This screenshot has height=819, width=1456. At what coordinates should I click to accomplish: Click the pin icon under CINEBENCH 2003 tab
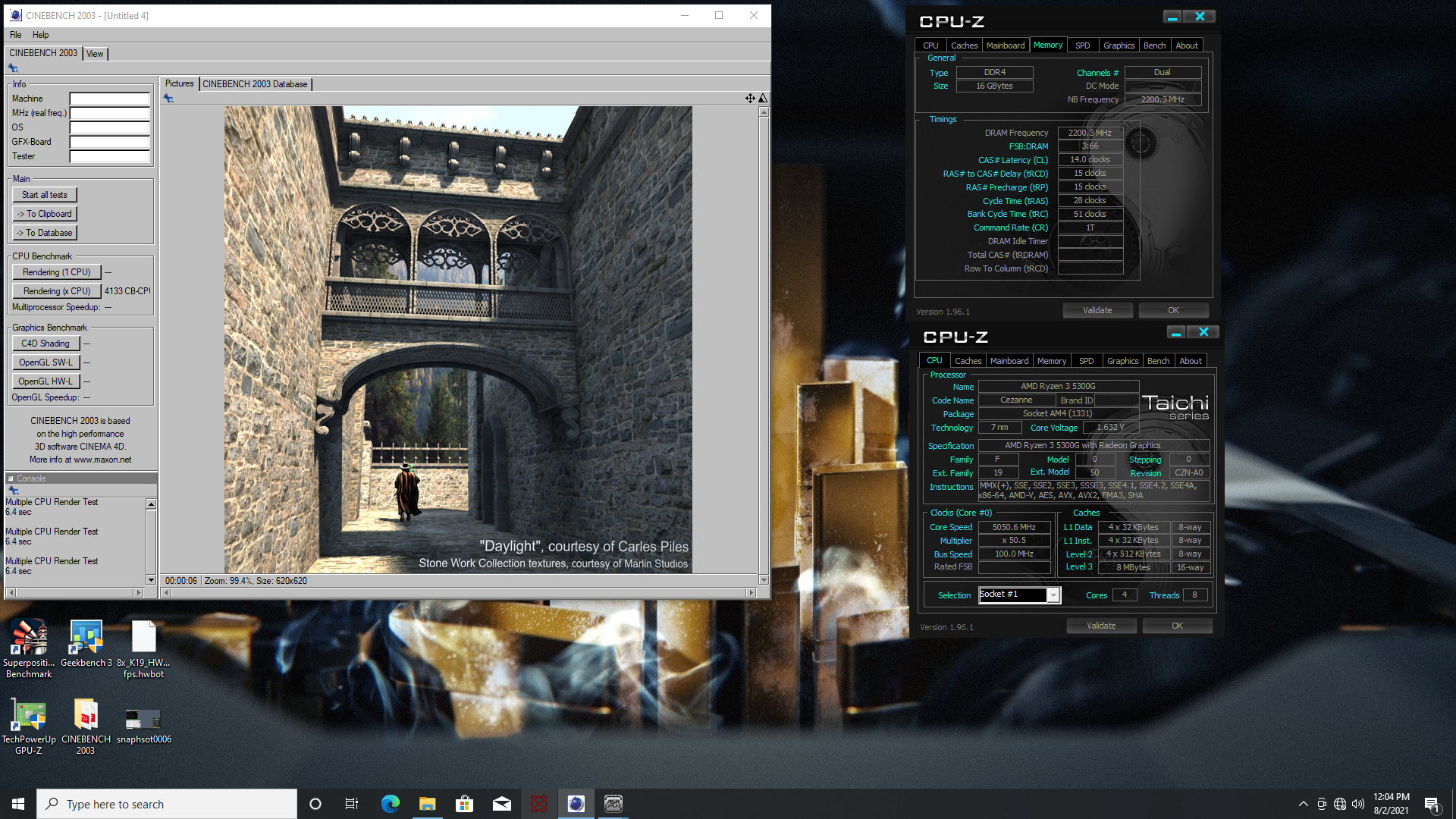(x=13, y=68)
